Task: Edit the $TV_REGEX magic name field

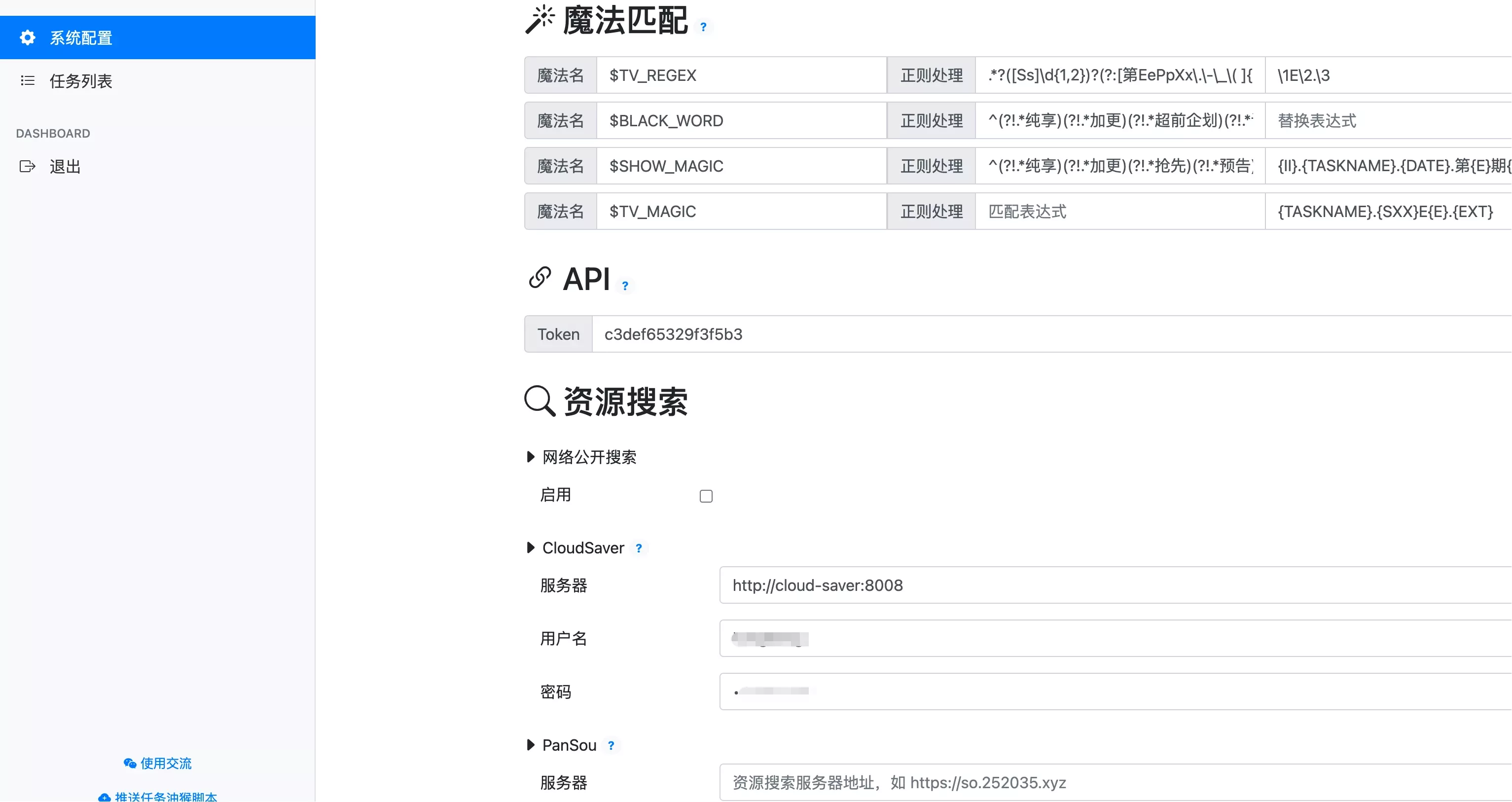Action: tap(741, 75)
